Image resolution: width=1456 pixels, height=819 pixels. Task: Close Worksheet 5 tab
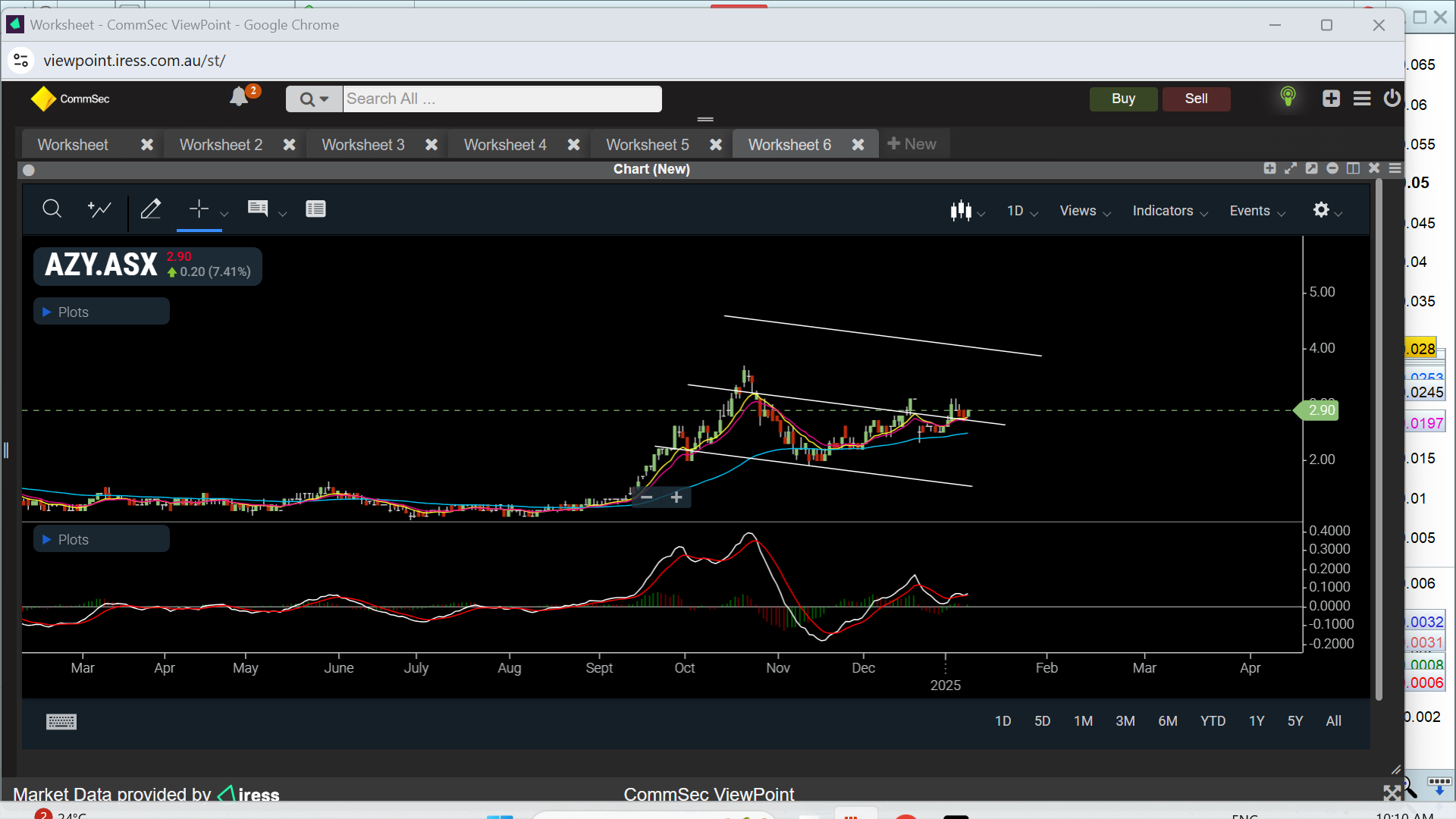pos(716,144)
